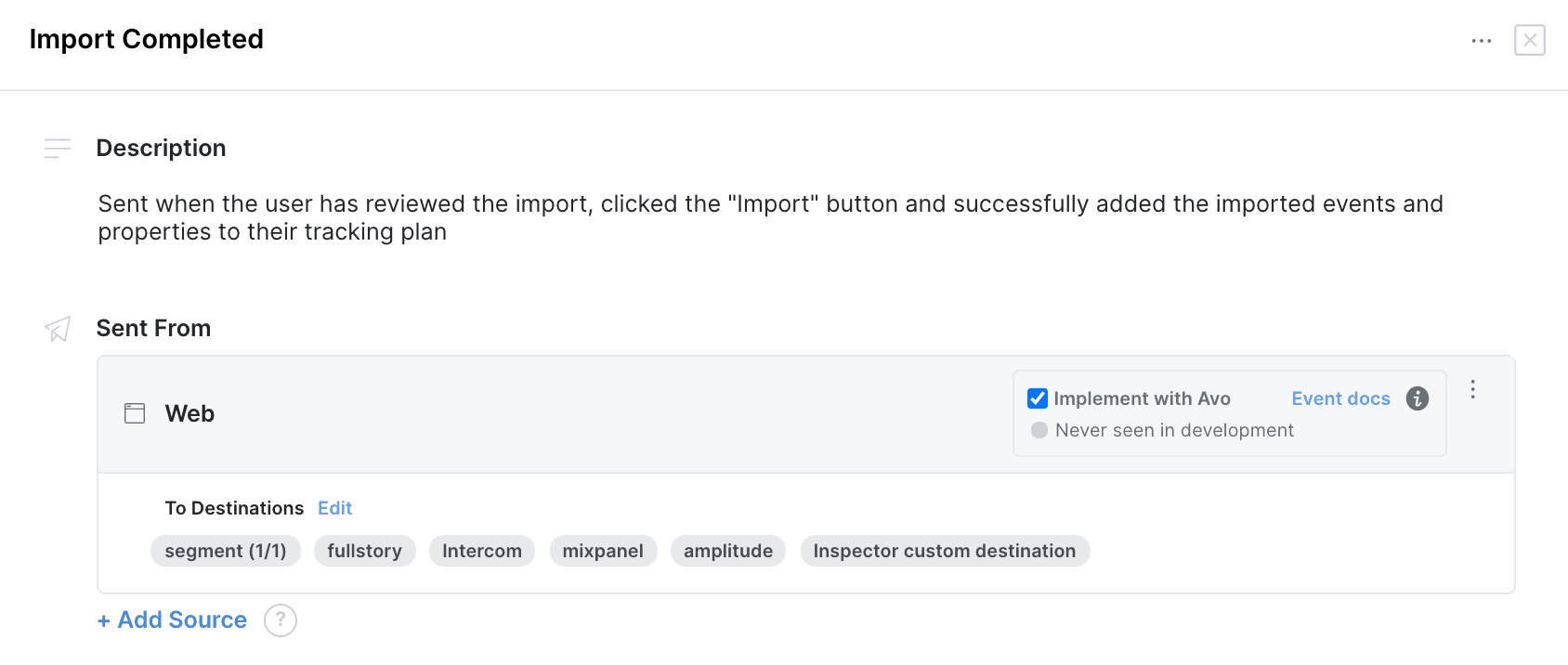
Task: Open destination editing via the Edit control
Action: pyautogui.click(x=334, y=508)
